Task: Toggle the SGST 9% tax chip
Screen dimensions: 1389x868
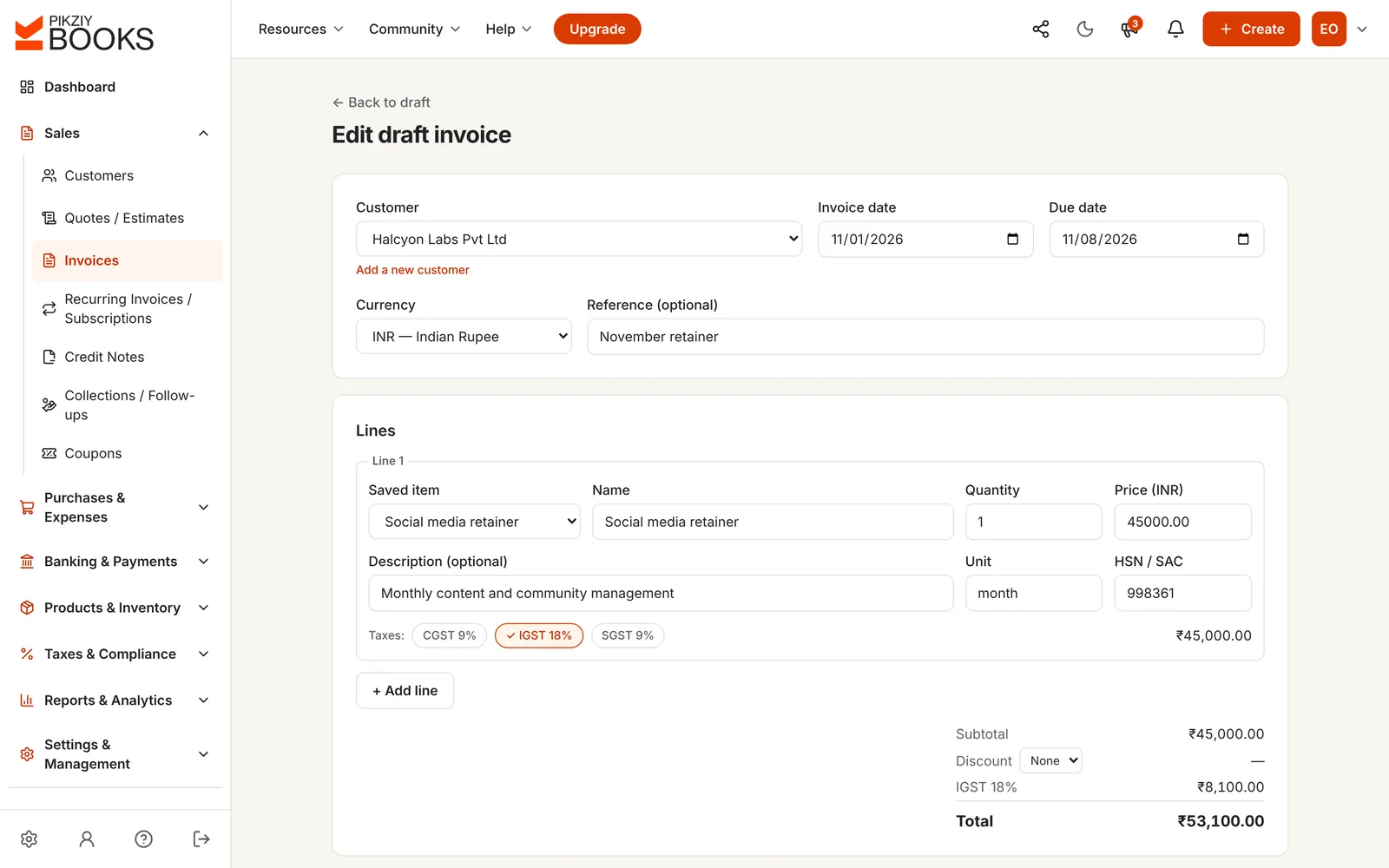Action: click(x=628, y=635)
